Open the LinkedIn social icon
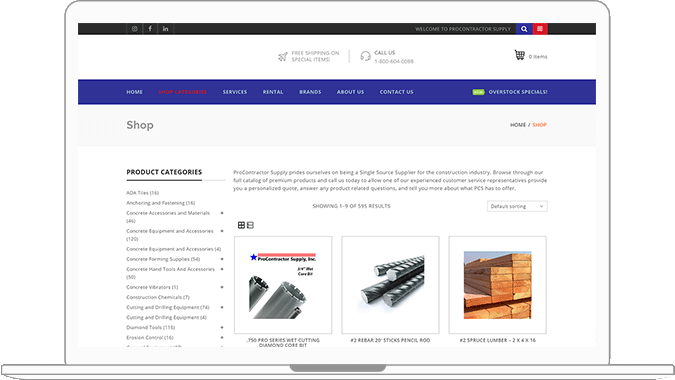The width and height of the screenshot is (675, 380). (166, 29)
